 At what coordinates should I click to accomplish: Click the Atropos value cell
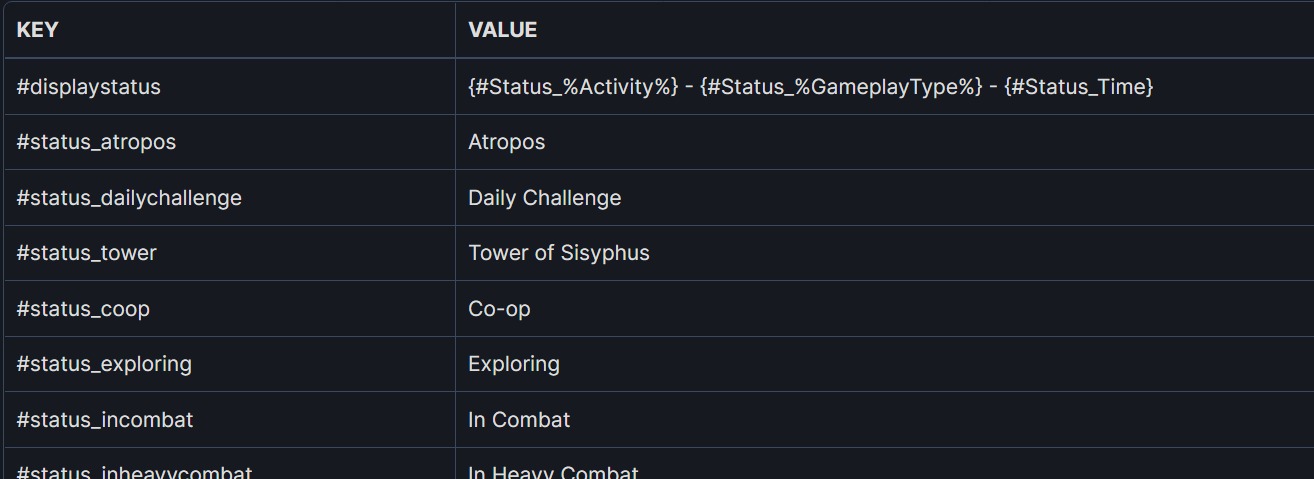point(507,142)
